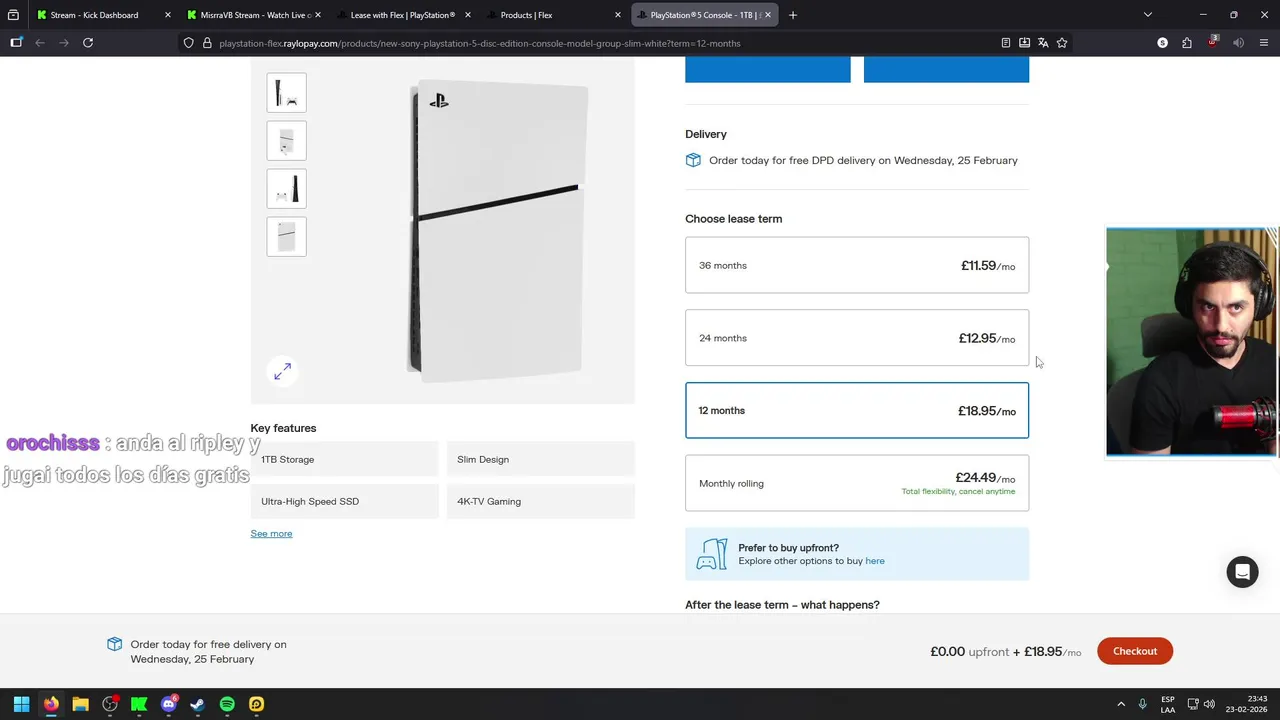
Task: Select third PS5 product thumbnail
Action: [286, 189]
